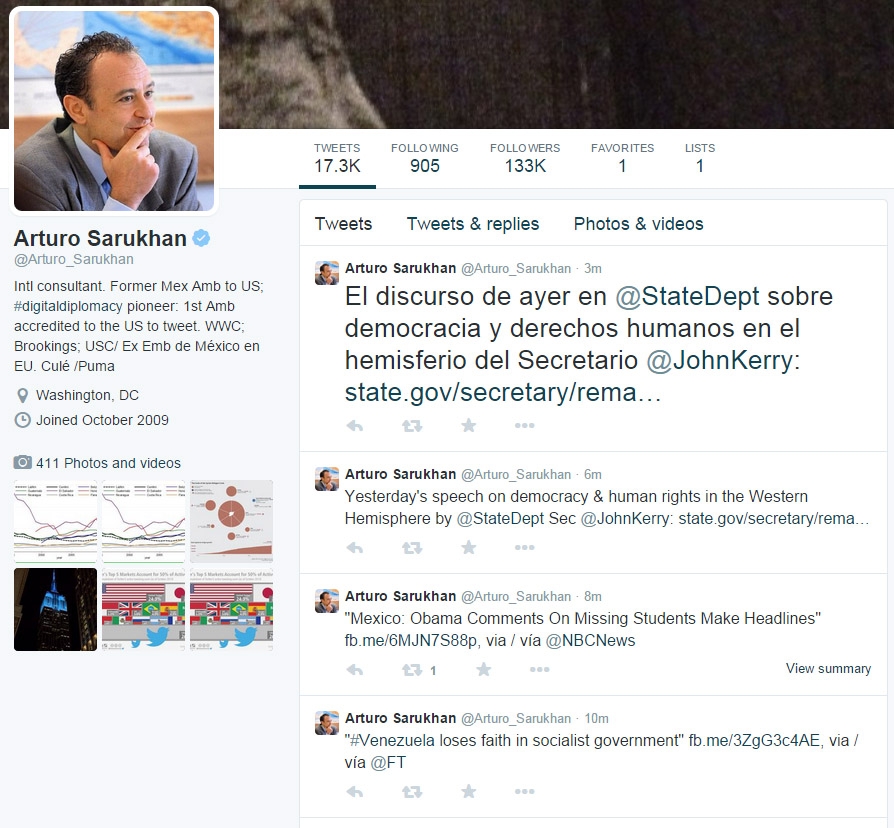
Task: Reply to the 6m Yesterday's speech tweet
Action: coord(355,547)
